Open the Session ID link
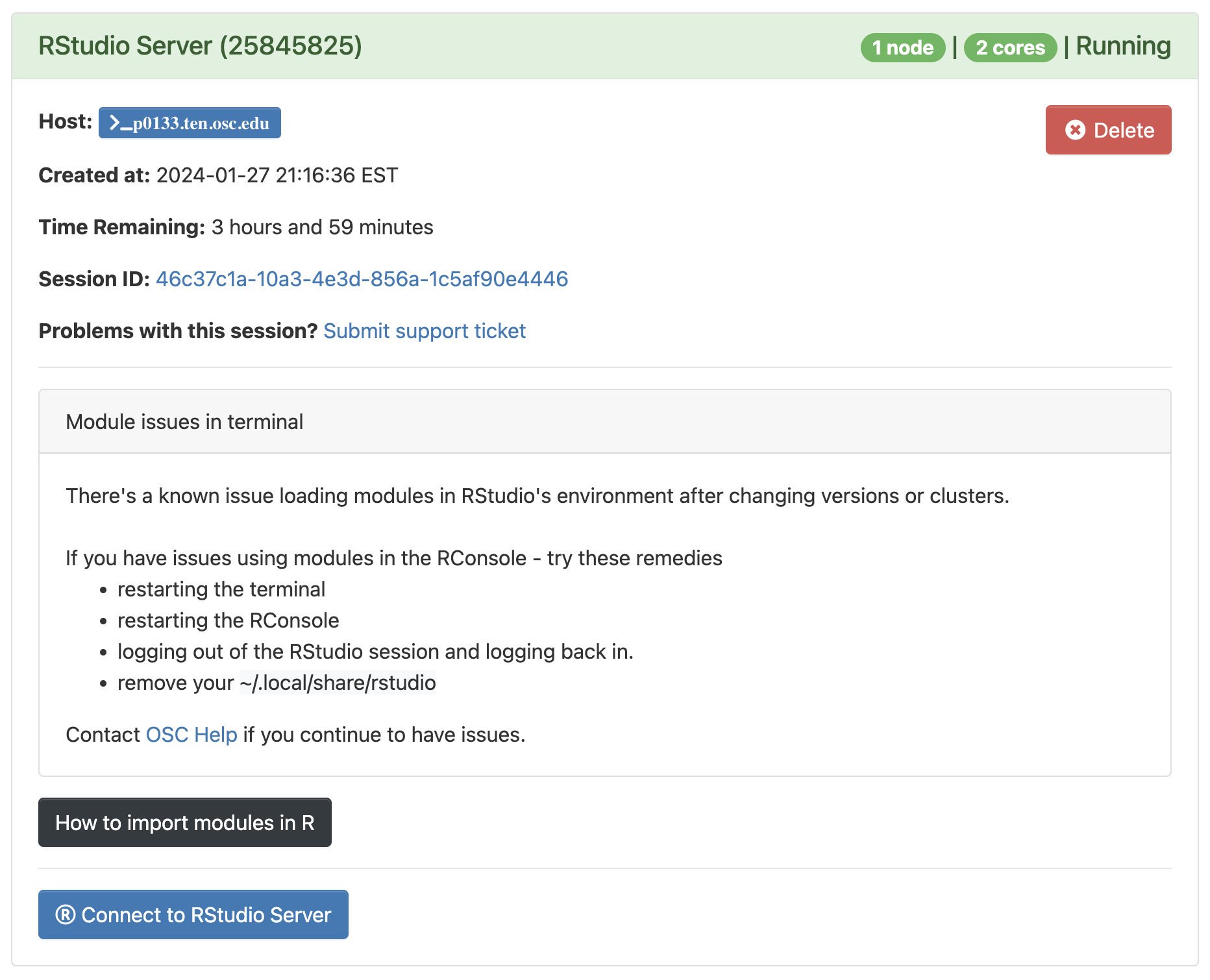The width and height of the screenshot is (1210, 980). pos(362,279)
